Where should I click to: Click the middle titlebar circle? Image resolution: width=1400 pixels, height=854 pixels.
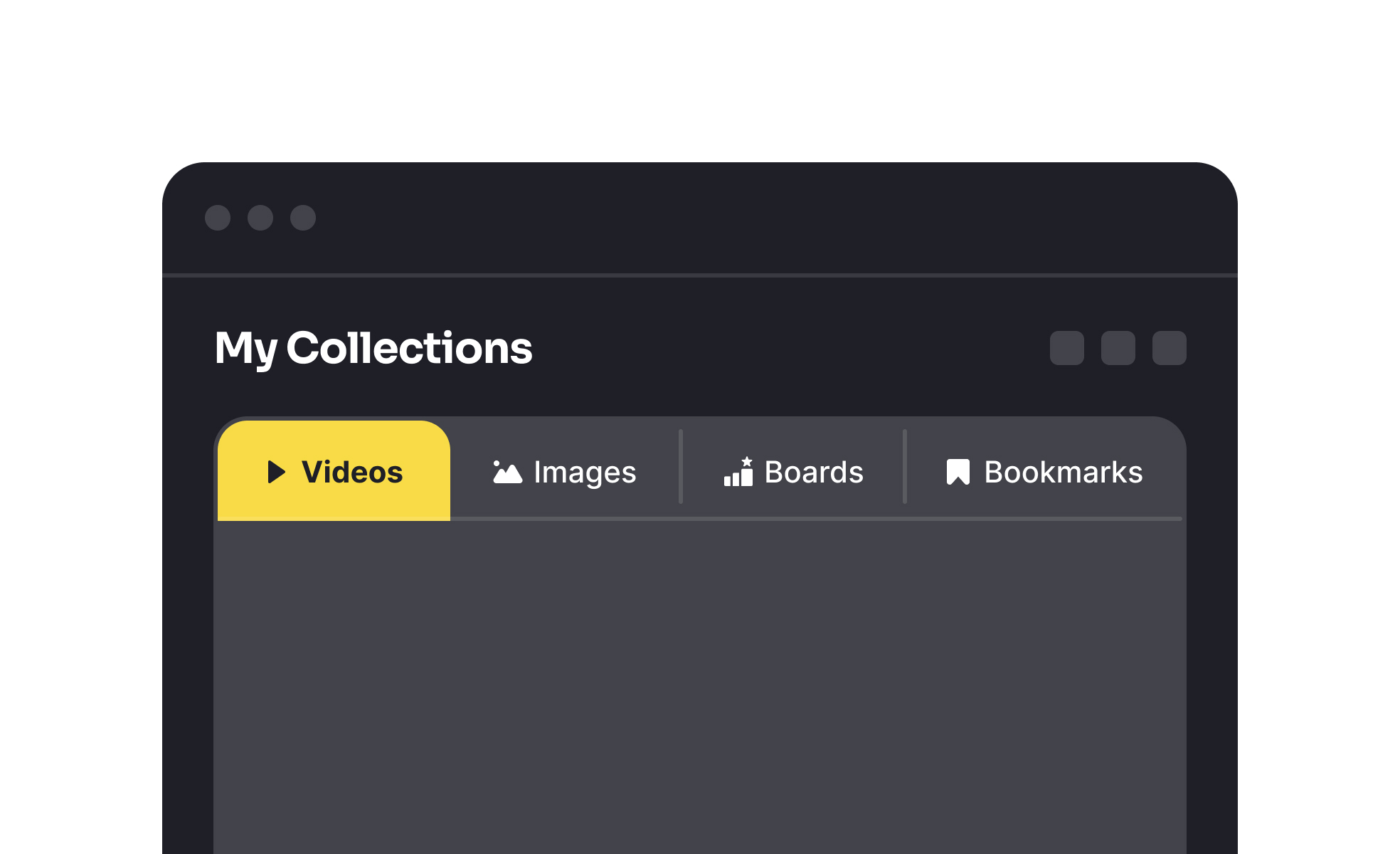coord(260,219)
